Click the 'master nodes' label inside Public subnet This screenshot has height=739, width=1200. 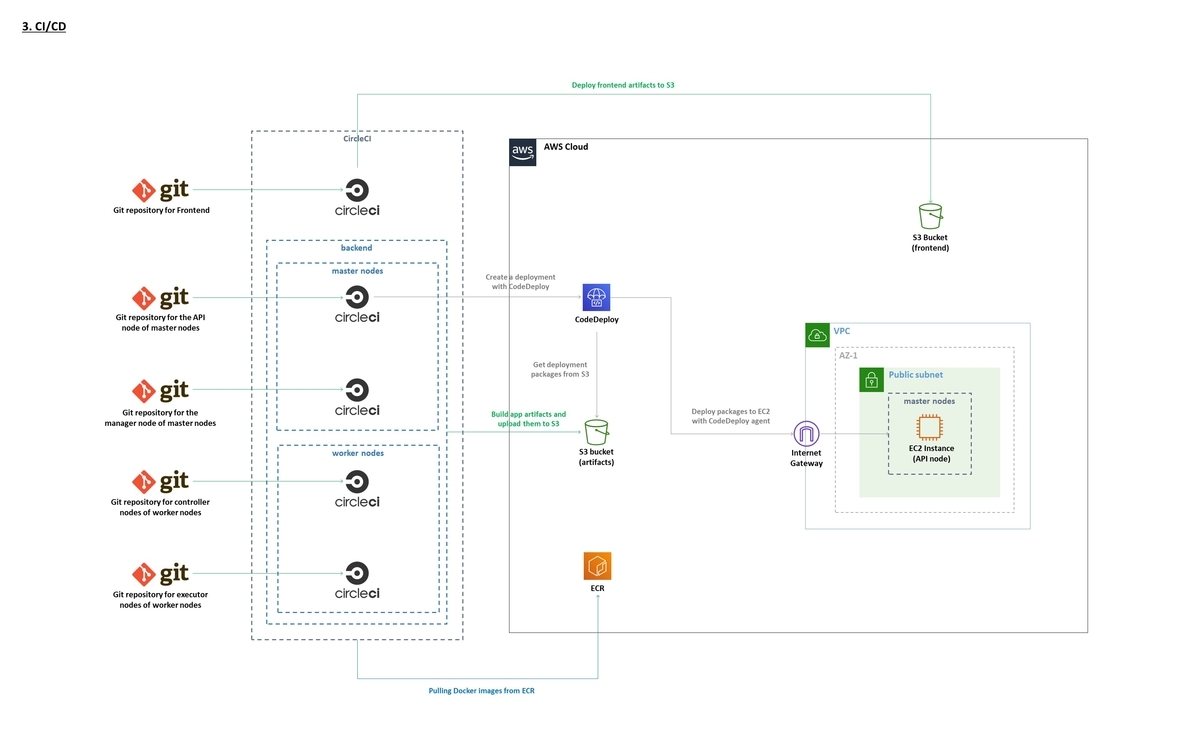[x=930, y=401]
